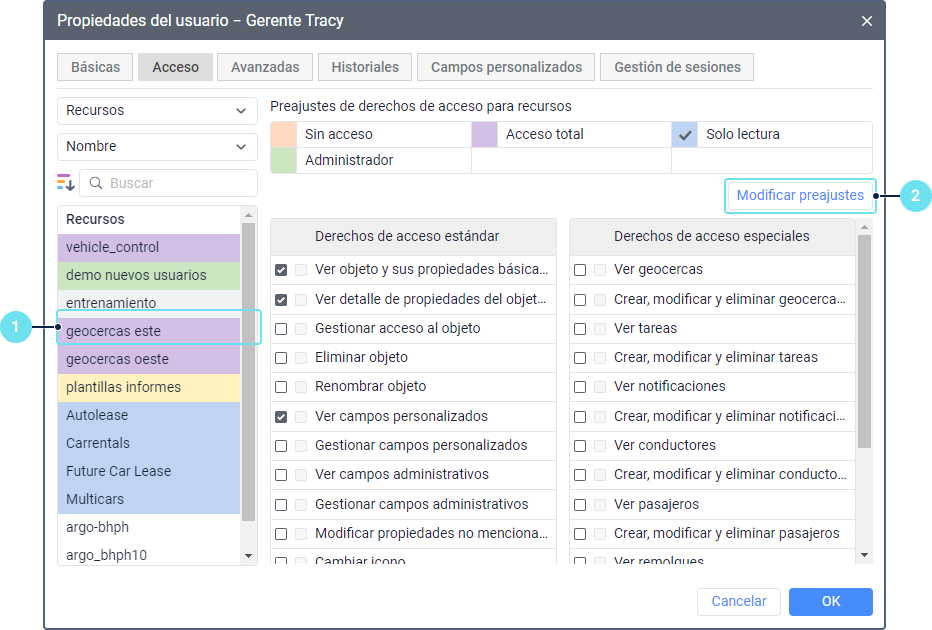Open the Gestión de sesiones tab
The width and height of the screenshot is (932, 630).
pos(677,67)
